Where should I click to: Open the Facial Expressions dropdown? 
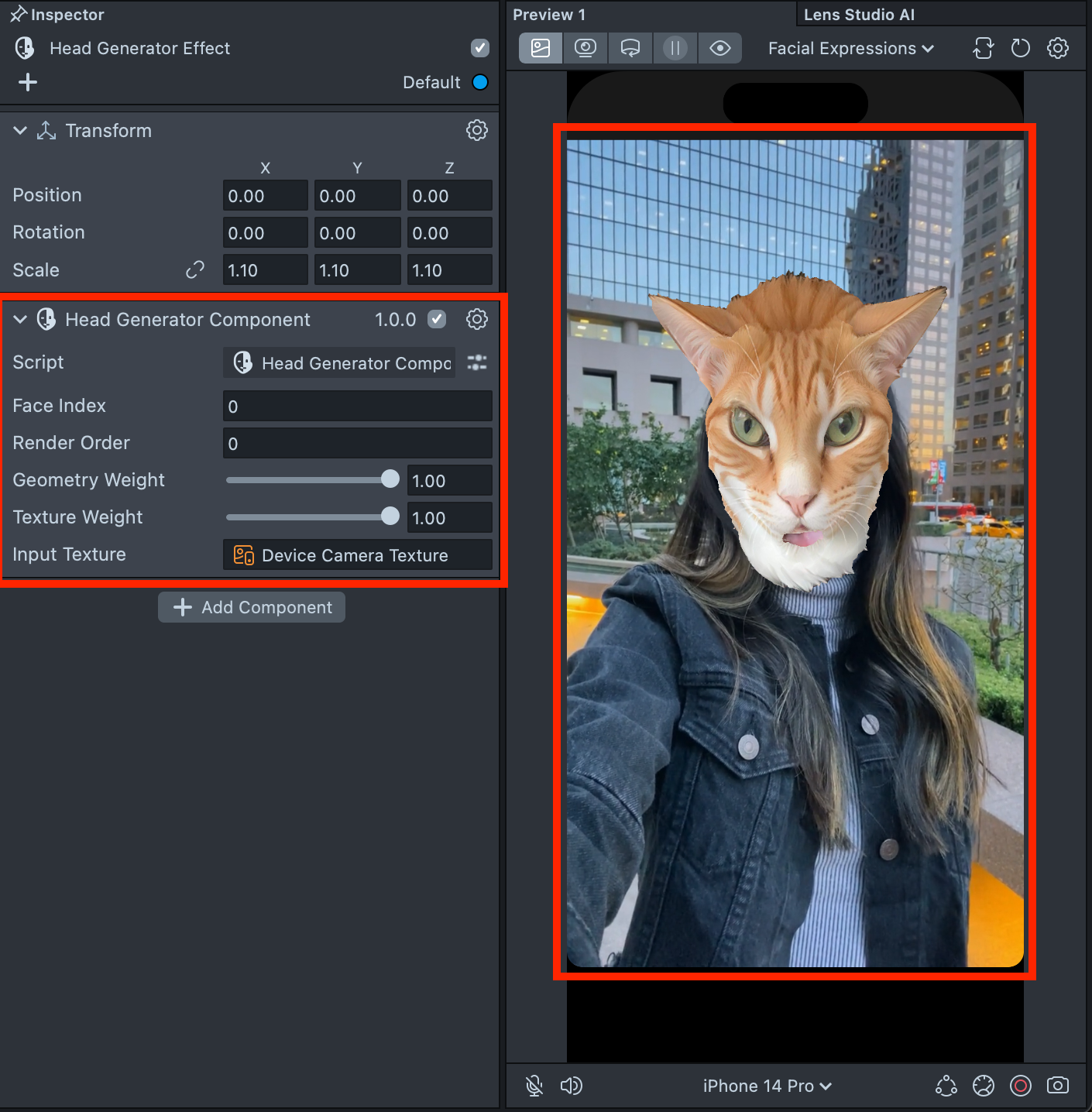(x=850, y=48)
